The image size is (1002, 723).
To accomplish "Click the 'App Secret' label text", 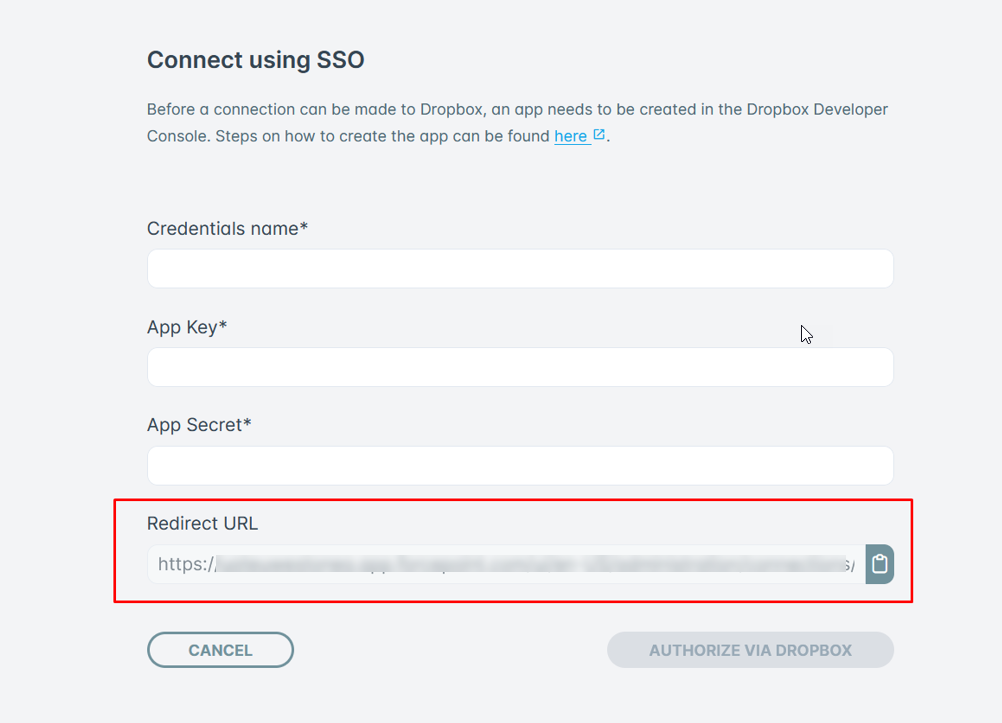I will pyautogui.click(x=194, y=424).
